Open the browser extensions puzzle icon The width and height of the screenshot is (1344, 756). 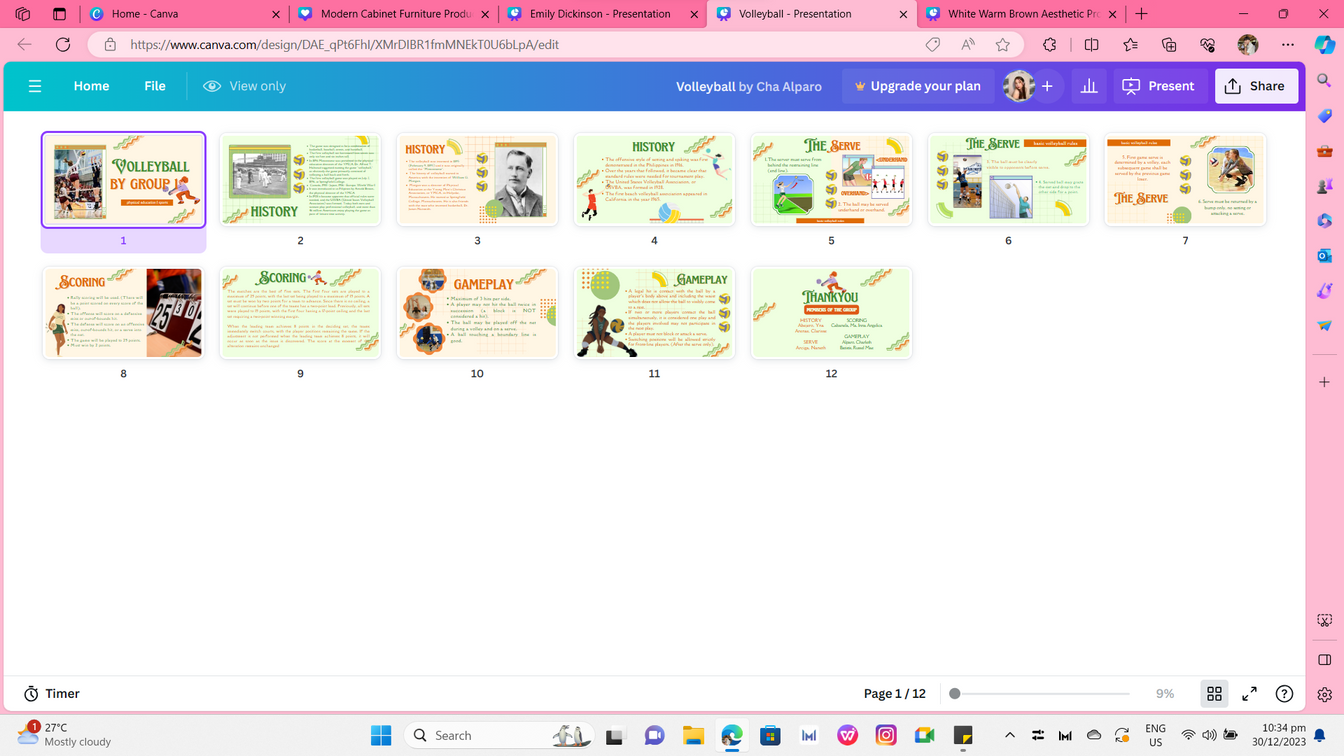(1049, 44)
